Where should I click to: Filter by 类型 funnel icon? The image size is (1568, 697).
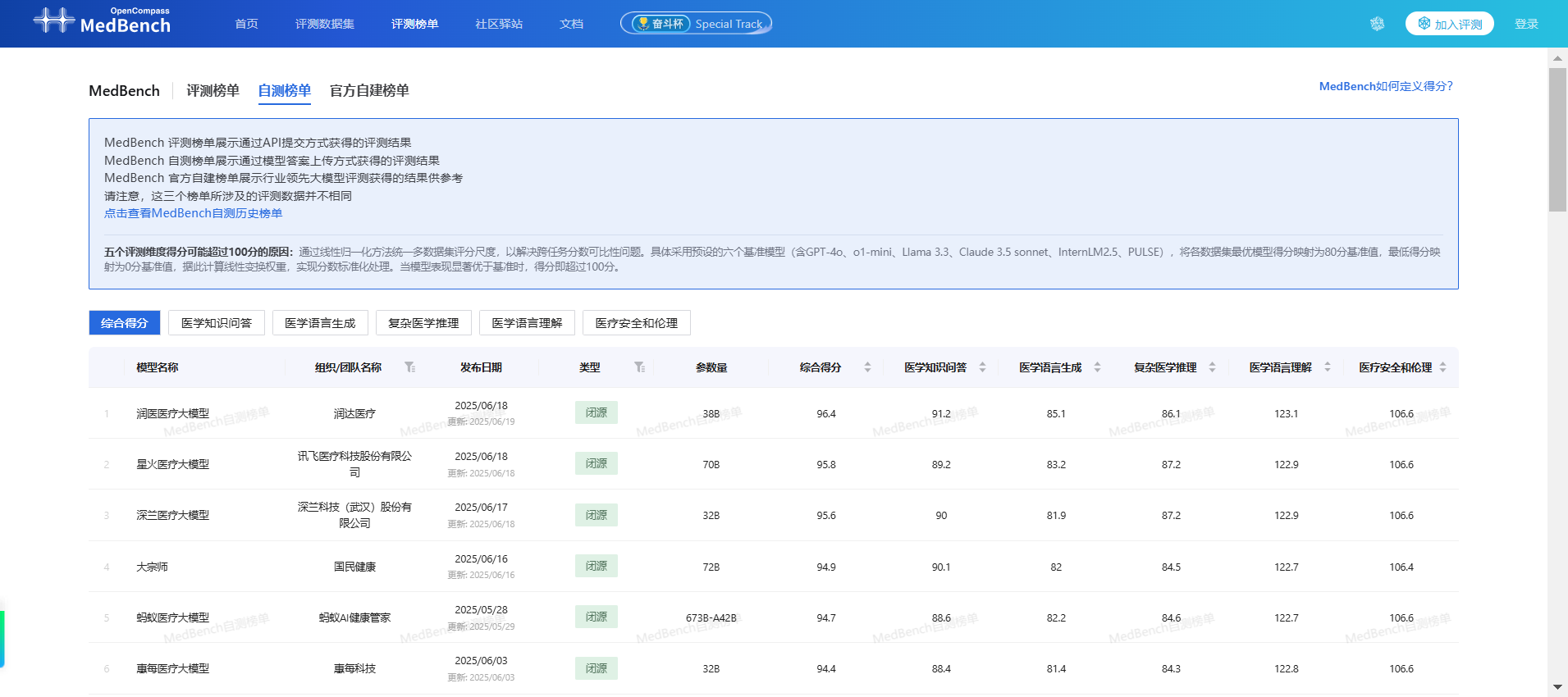639,367
